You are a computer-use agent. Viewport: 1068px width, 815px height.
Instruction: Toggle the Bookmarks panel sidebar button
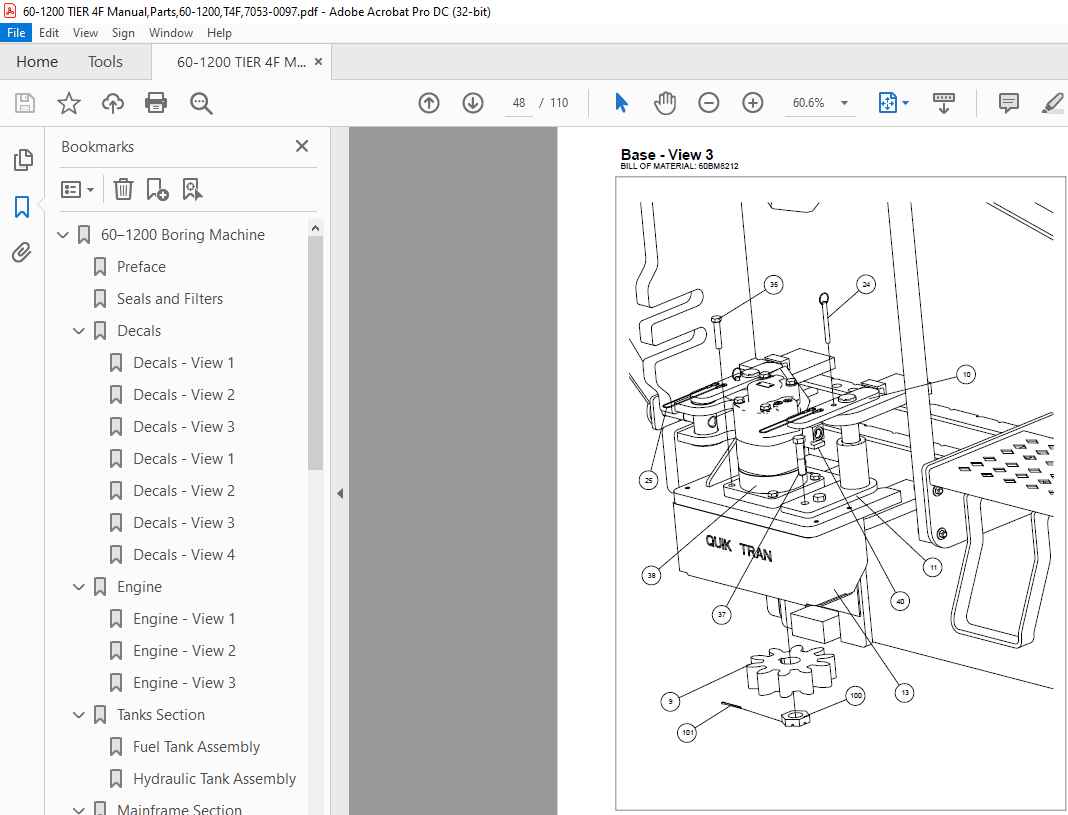pos(22,206)
